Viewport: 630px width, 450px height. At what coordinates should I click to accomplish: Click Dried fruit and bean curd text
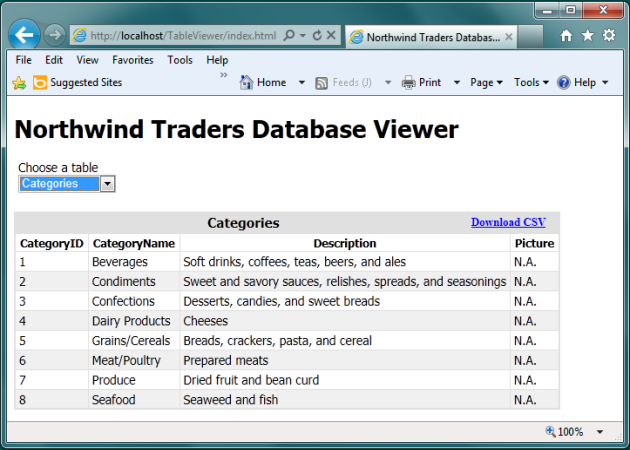tap(251, 380)
